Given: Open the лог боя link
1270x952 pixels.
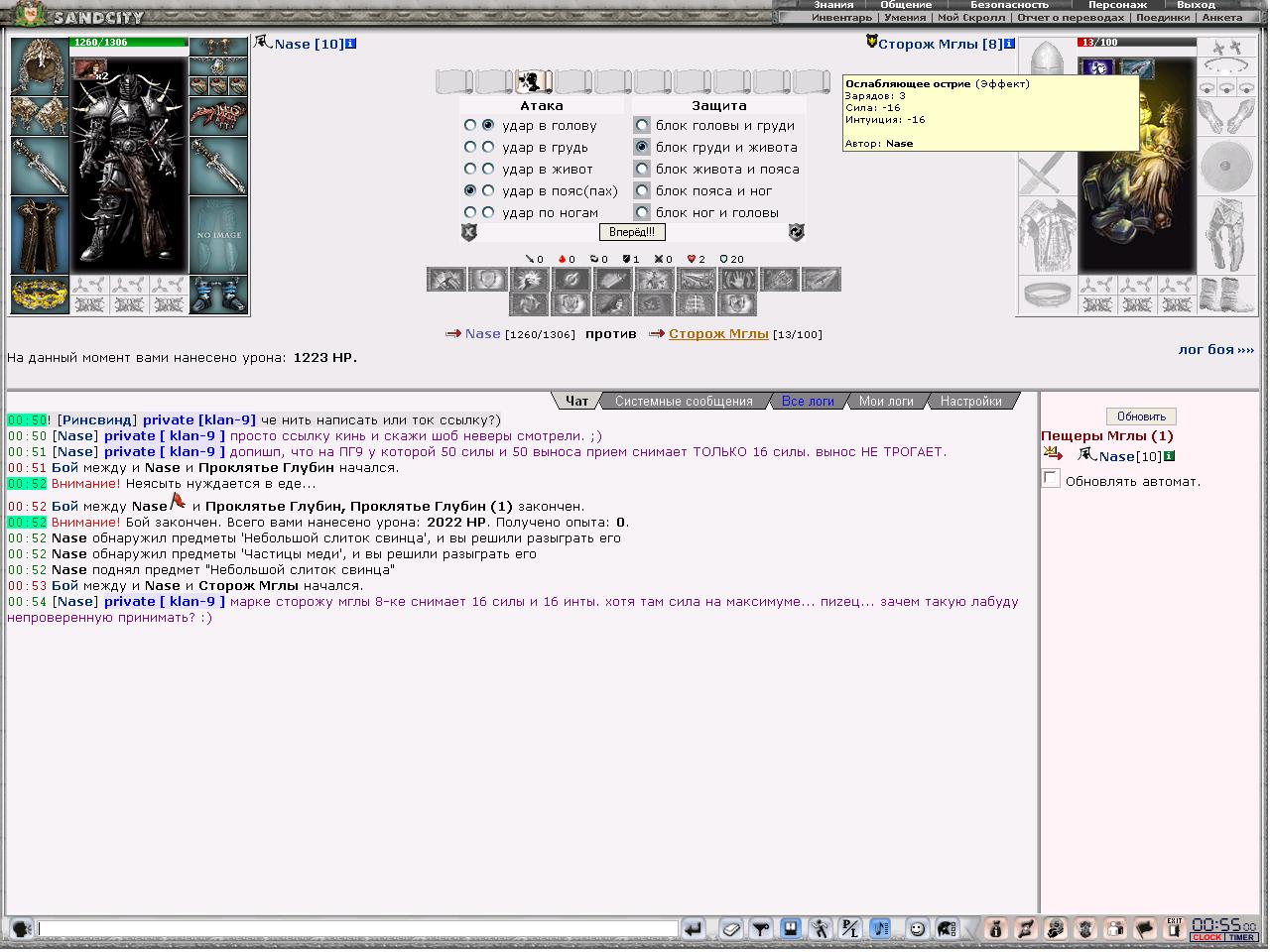Looking at the screenshot, I should point(1216,350).
